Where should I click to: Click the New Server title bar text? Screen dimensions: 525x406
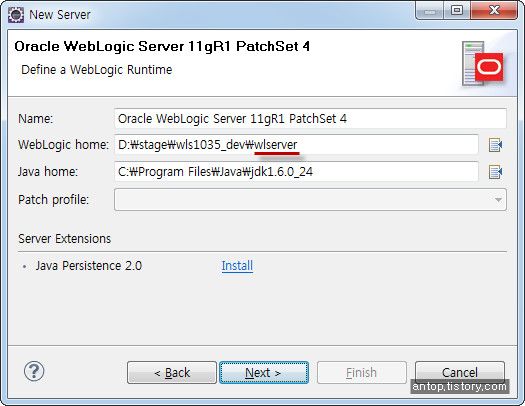coord(60,15)
